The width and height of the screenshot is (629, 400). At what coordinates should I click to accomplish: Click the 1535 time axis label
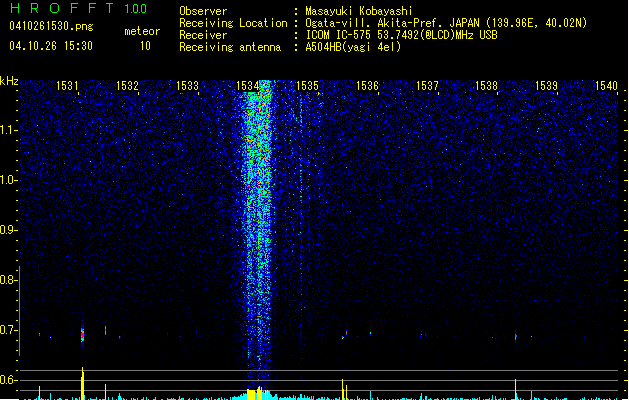pos(307,85)
